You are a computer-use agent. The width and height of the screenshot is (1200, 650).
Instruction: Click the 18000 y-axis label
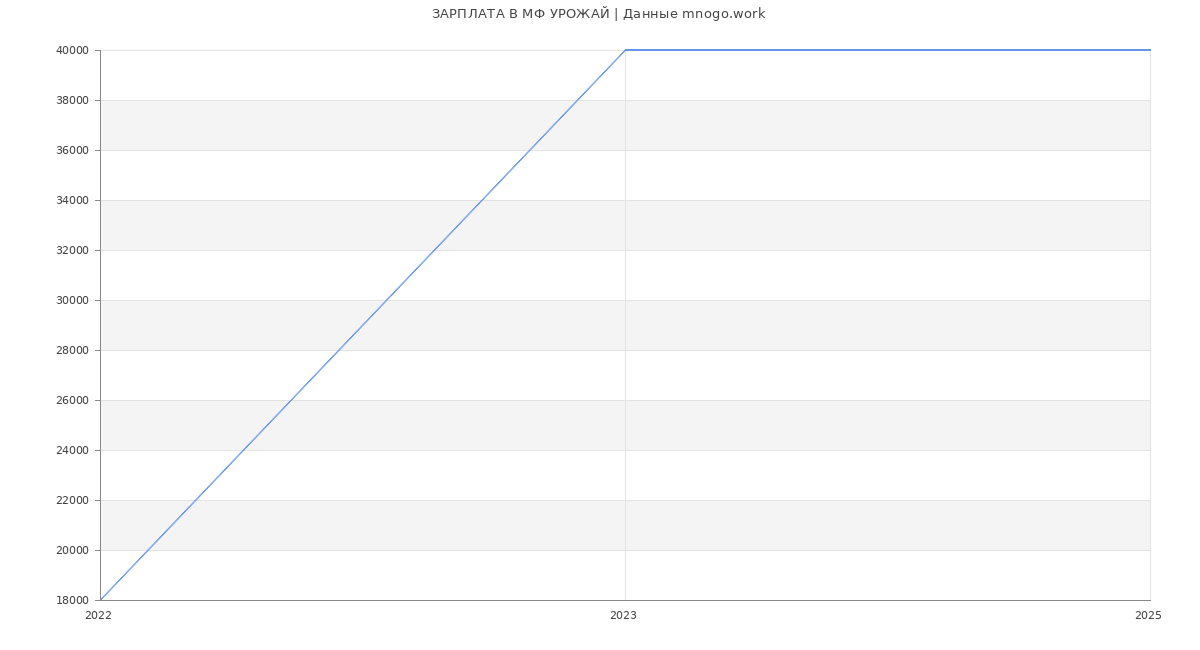coord(73,600)
